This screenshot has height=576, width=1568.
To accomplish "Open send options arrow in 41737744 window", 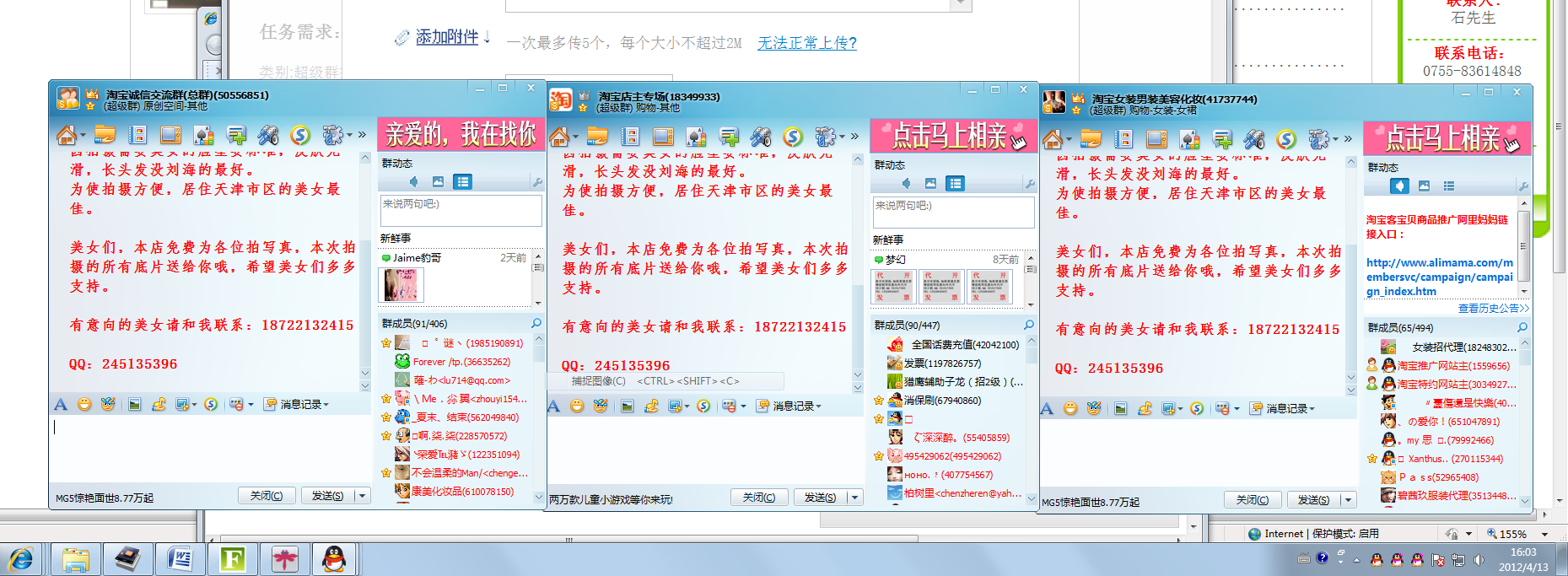I will point(1348,500).
